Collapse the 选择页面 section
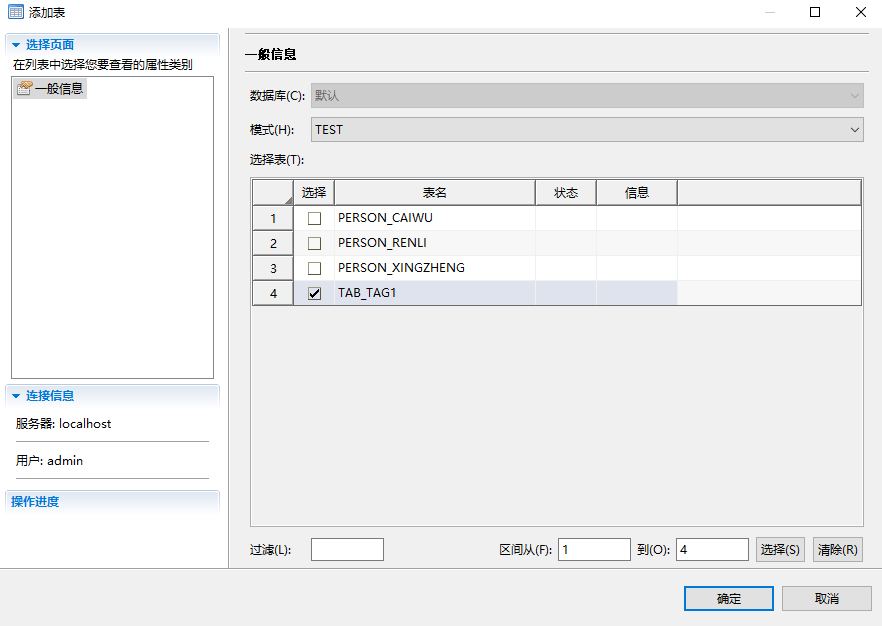 tap(16, 44)
